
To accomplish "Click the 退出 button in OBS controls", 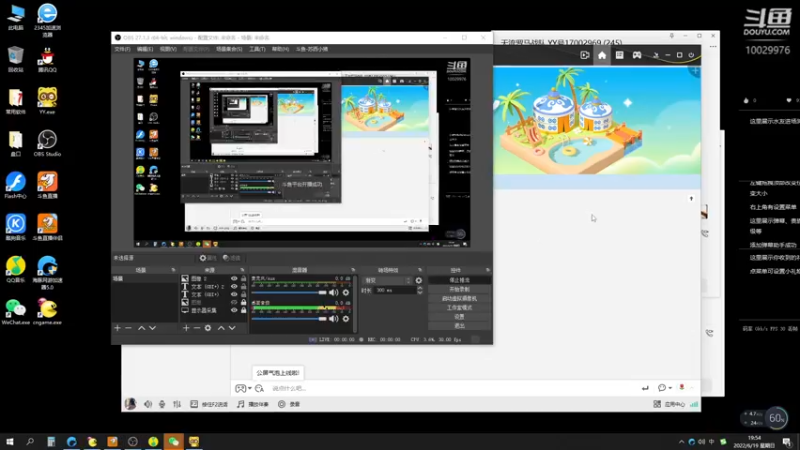I will point(459,326).
